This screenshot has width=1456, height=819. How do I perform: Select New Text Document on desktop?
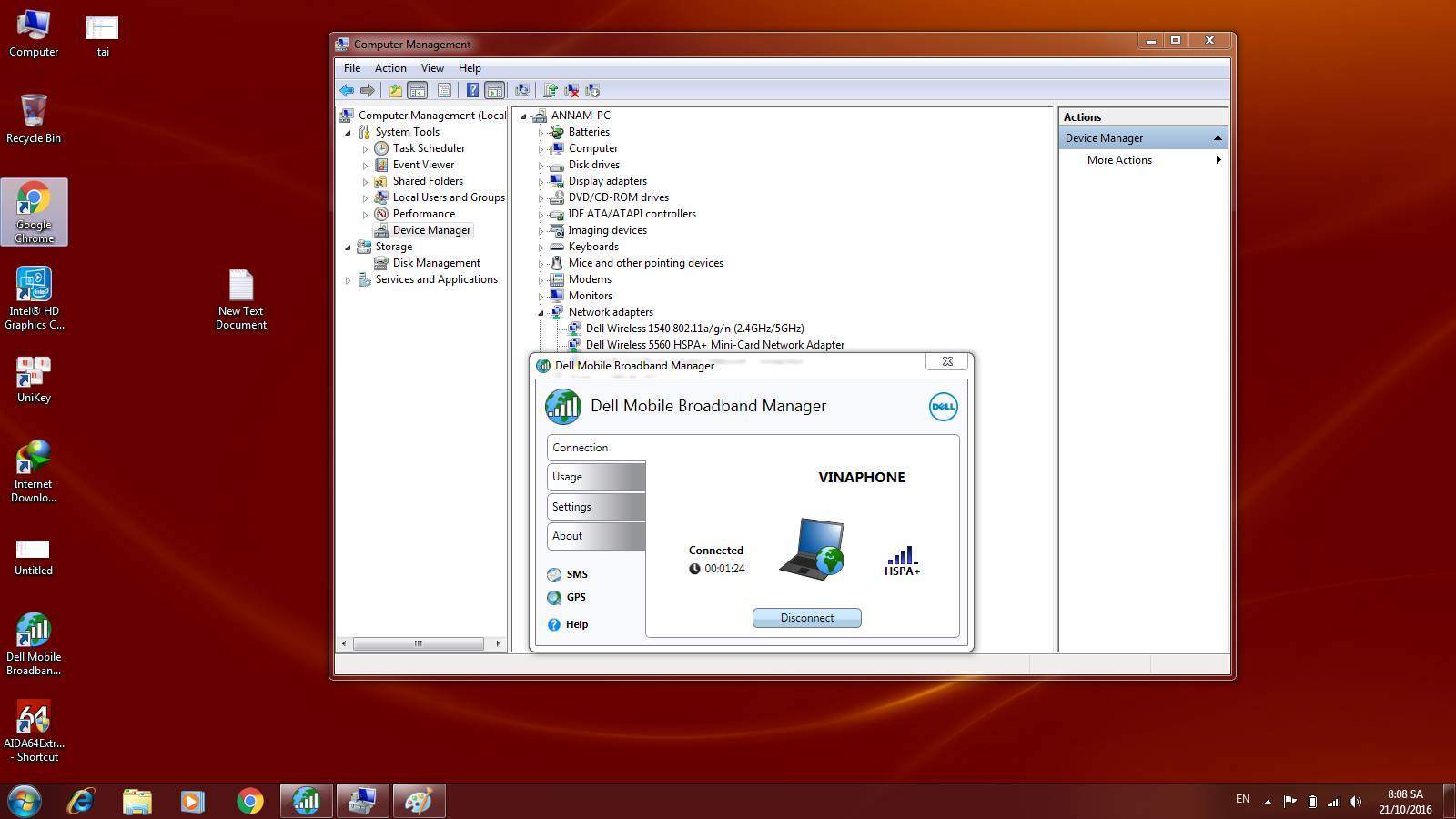pos(241,299)
